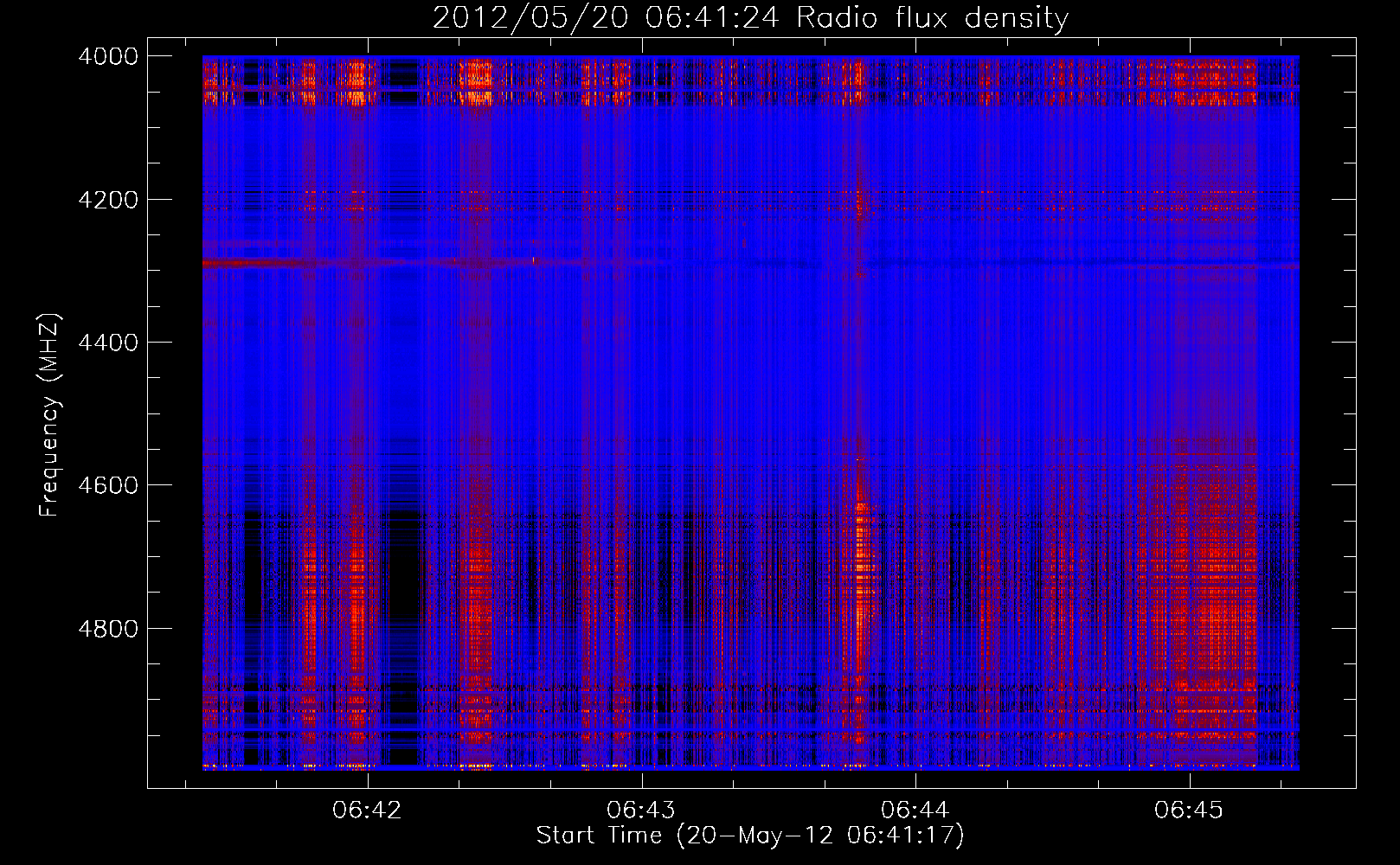Click the 06:45 time tick label
The width and height of the screenshot is (1400, 865).
pos(1189,811)
